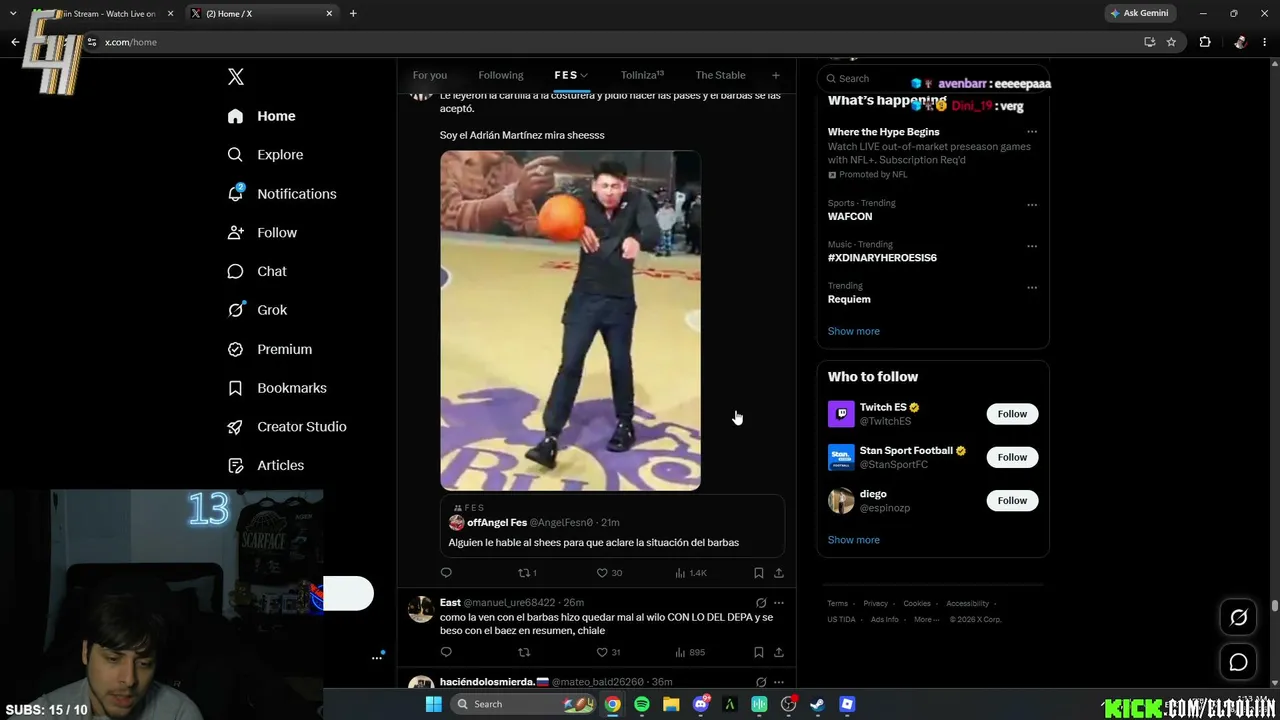Screen dimensions: 1280x720
Task: Show more accounts in Who to follow
Action: 854,540
